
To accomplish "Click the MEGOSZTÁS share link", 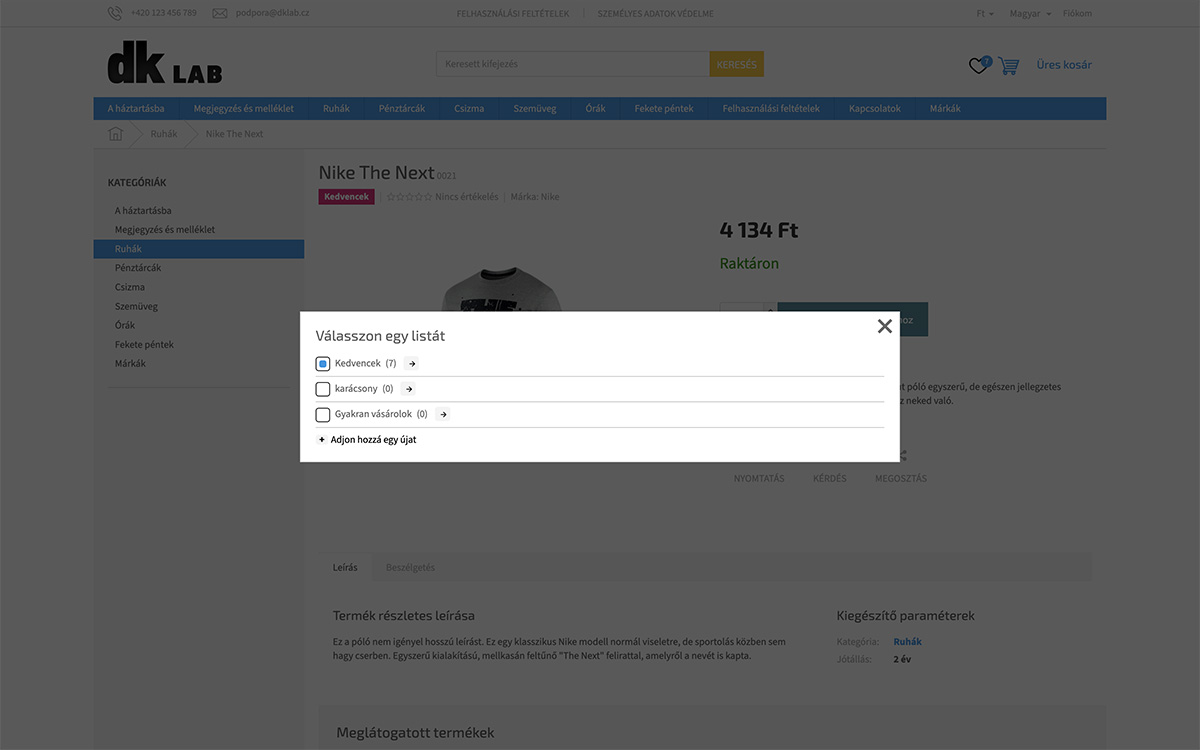I will (x=901, y=479).
